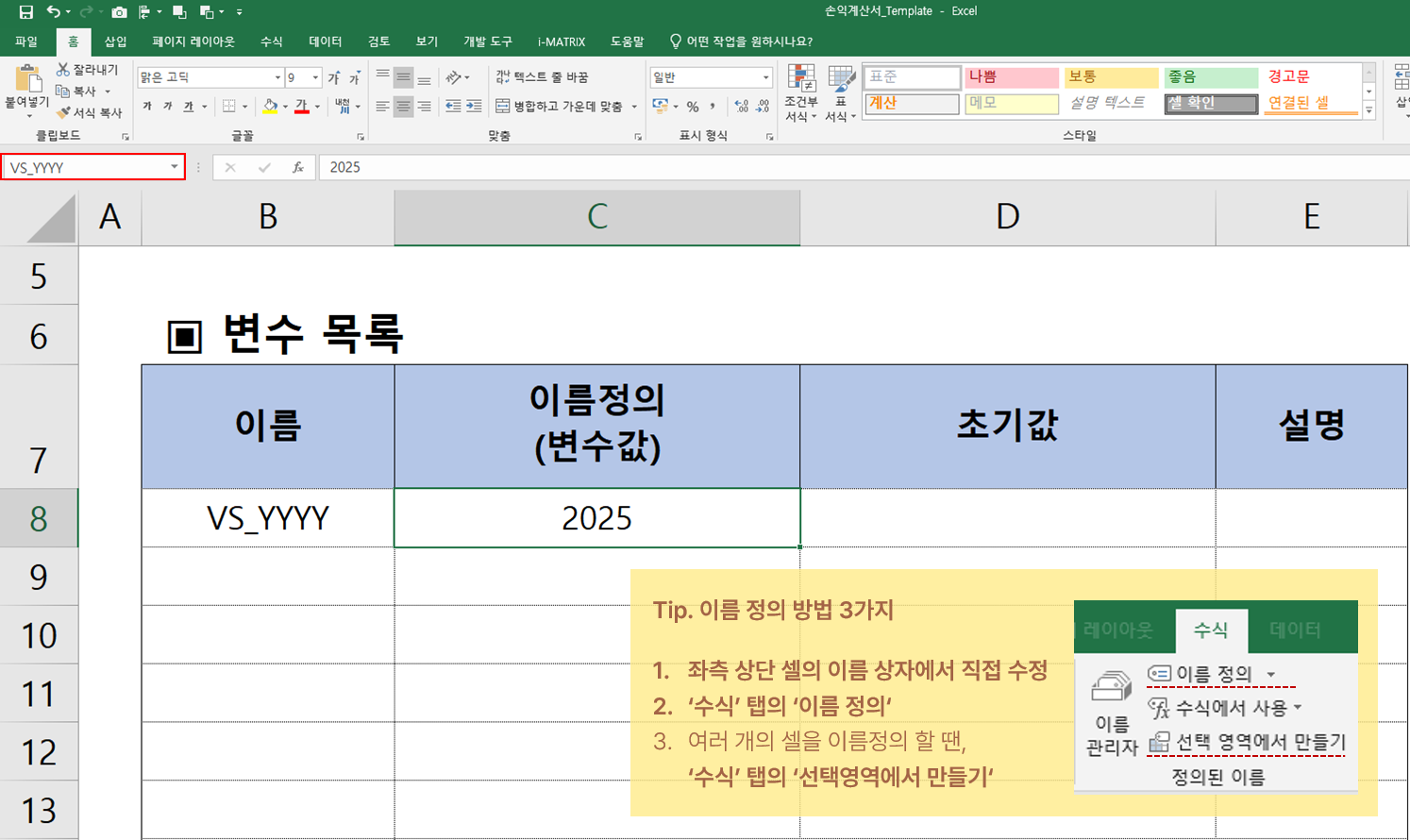This screenshot has height=840, width=1410.
Task: Click the Format as Table (표 서식) icon
Action: (839, 92)
